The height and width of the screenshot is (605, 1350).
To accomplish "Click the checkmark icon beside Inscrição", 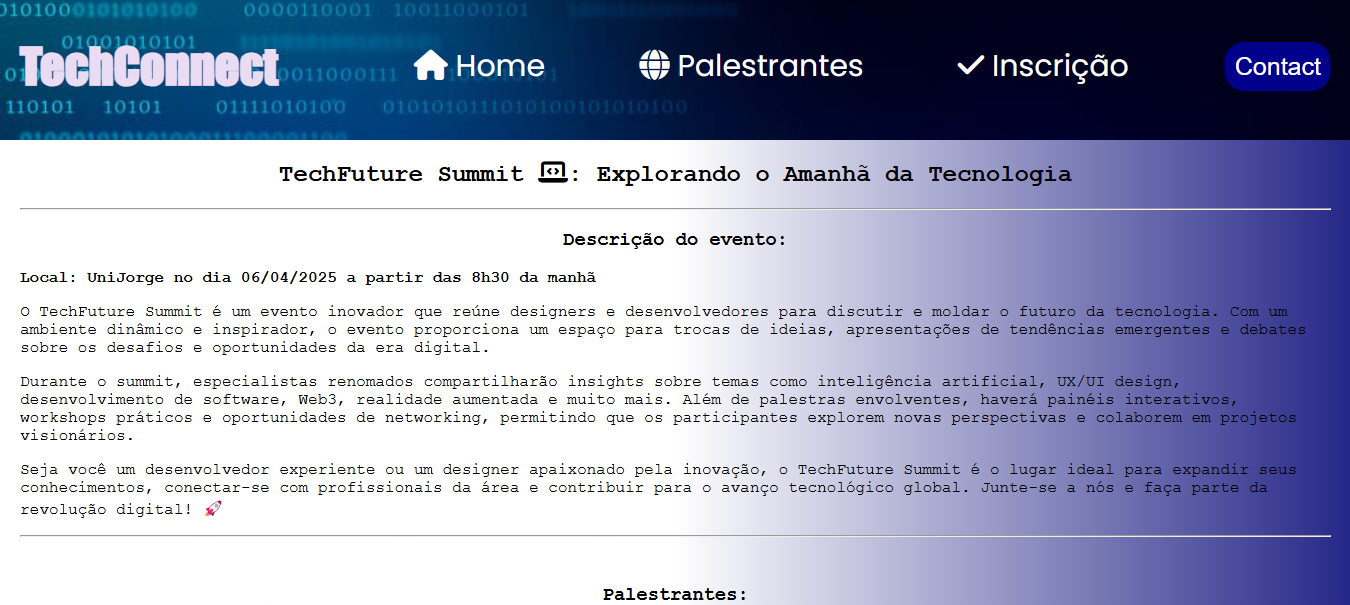I will (x=970, y=65).
